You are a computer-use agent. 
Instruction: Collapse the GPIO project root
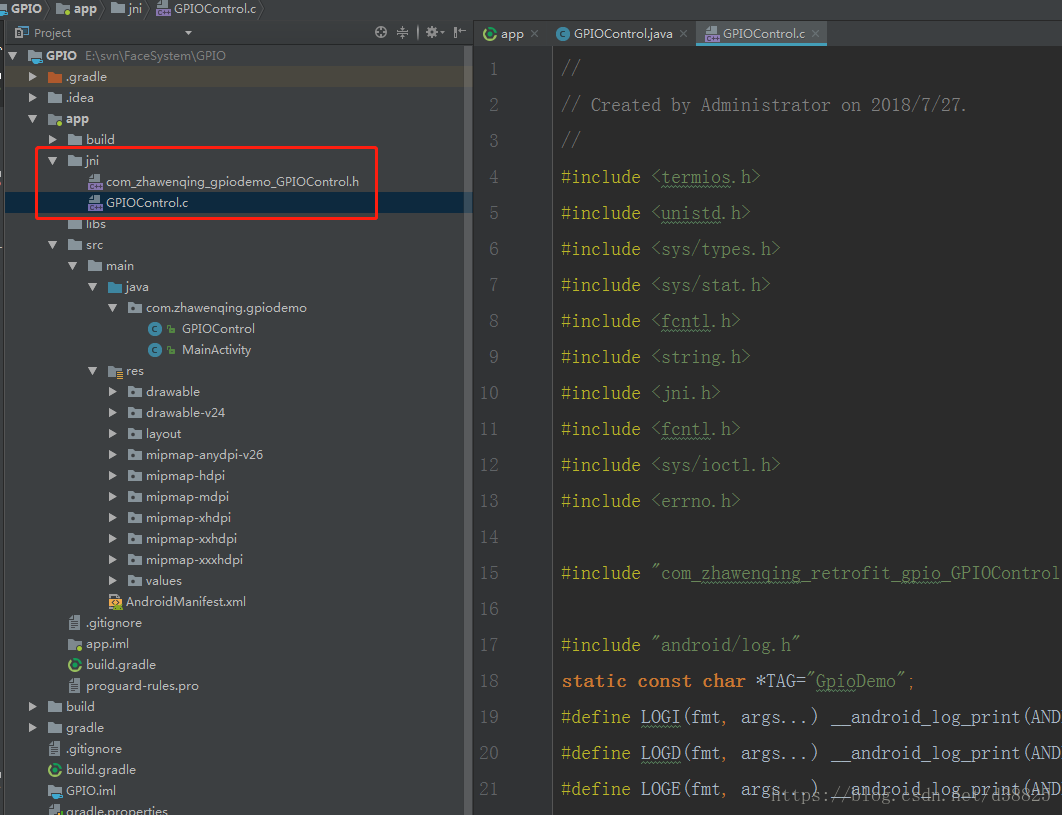pos(13,56)
